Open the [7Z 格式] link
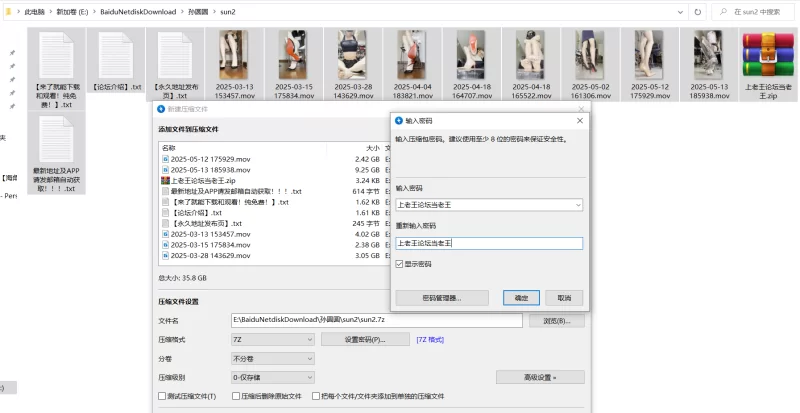Screen dimensions: 800x413 (x=430, y=339)
